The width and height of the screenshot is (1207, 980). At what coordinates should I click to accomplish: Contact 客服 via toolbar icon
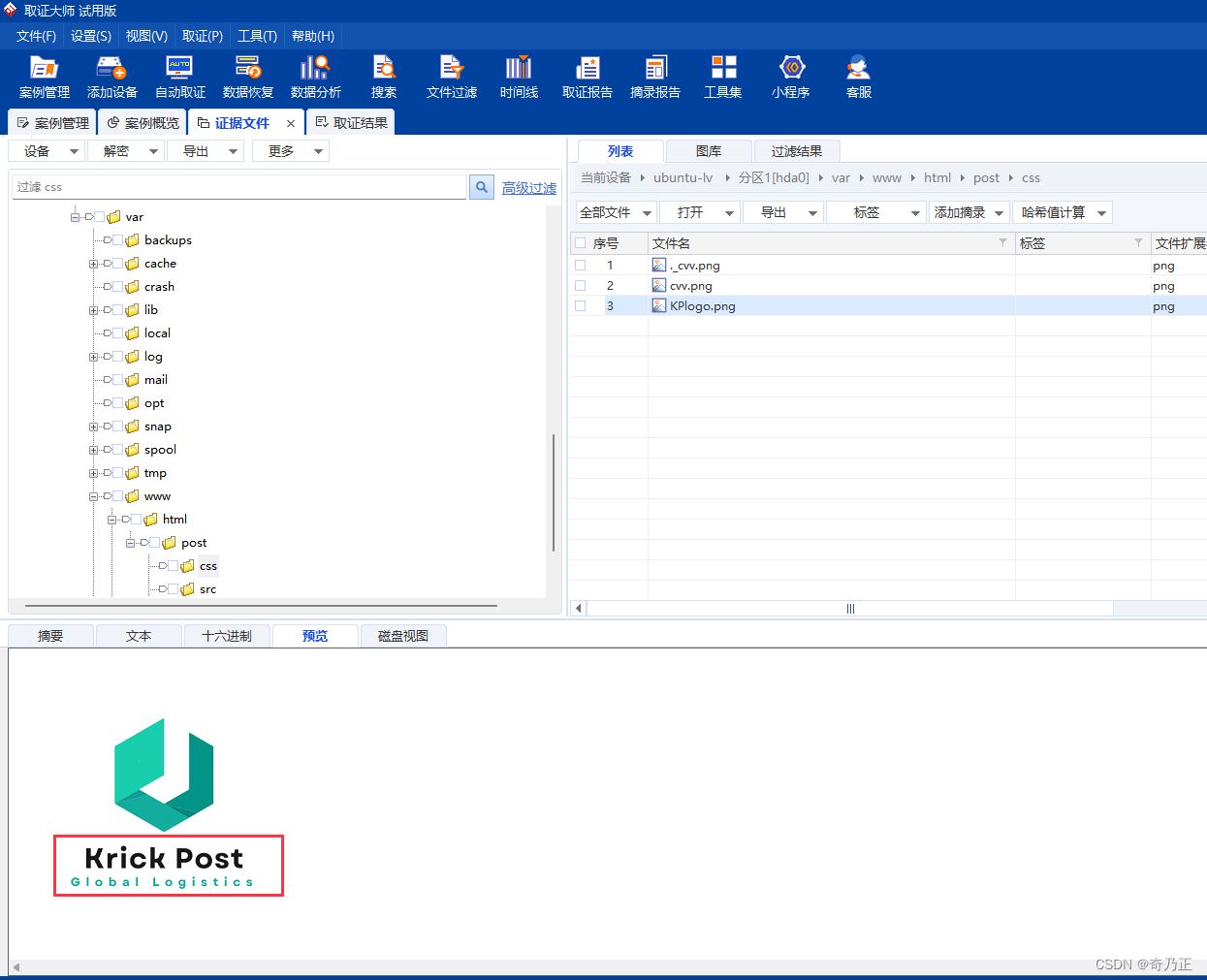pyautogui.click(x=859, y=78)
